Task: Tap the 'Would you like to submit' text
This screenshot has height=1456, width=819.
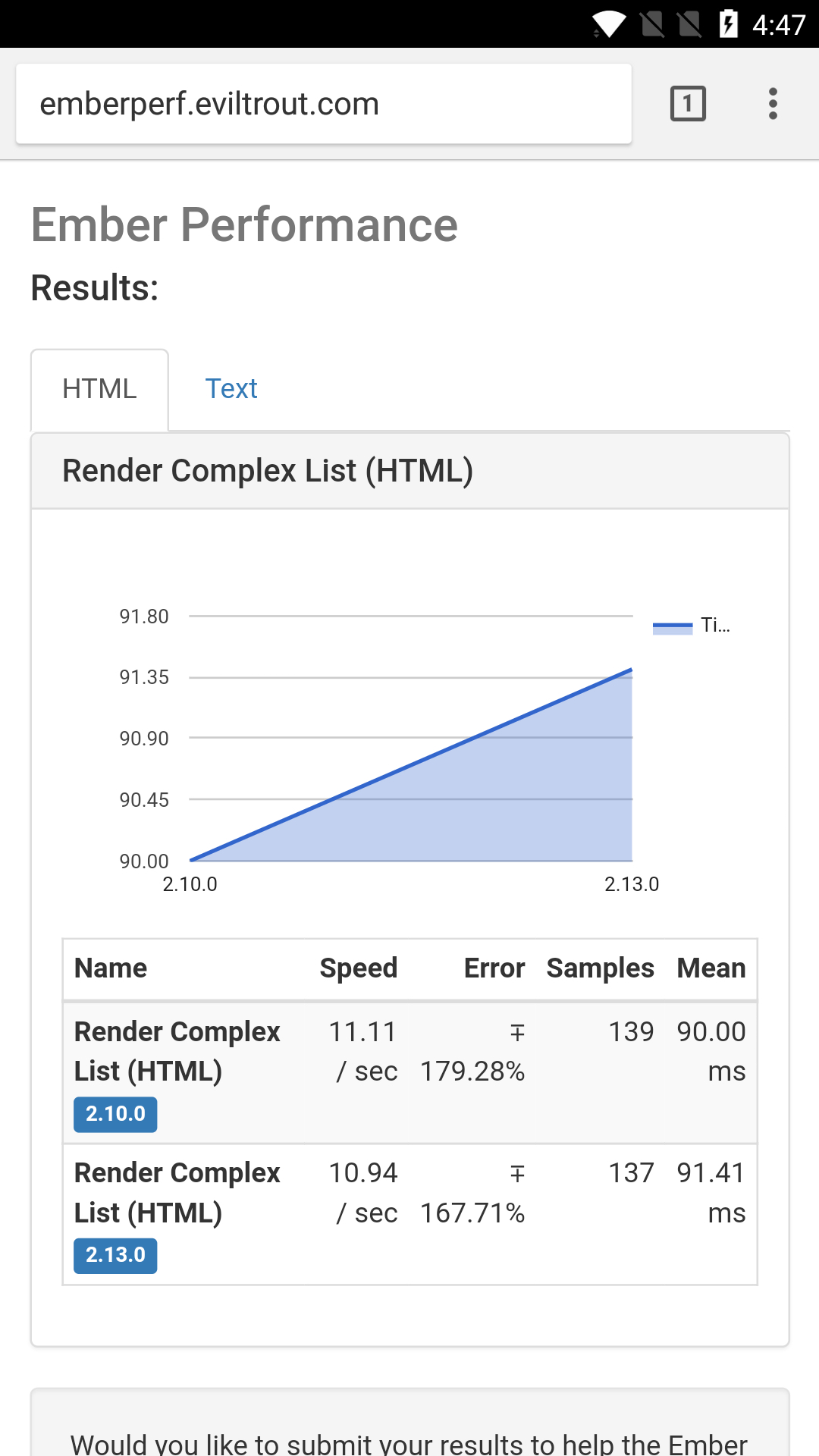Action: point(409,1444)
